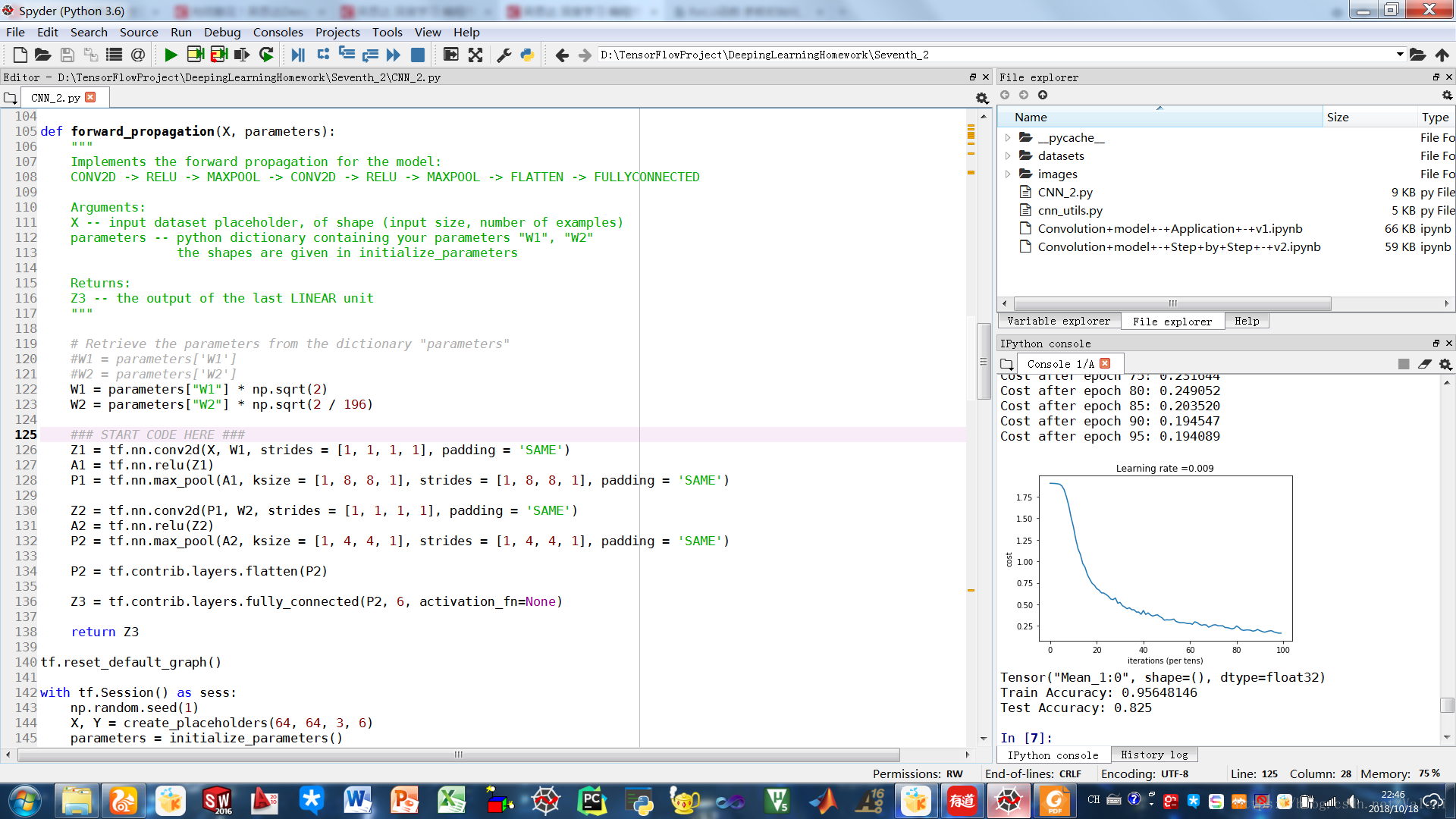1456x819 pixels.
Task: Expand the images folder
Action: click(1007, 174)
